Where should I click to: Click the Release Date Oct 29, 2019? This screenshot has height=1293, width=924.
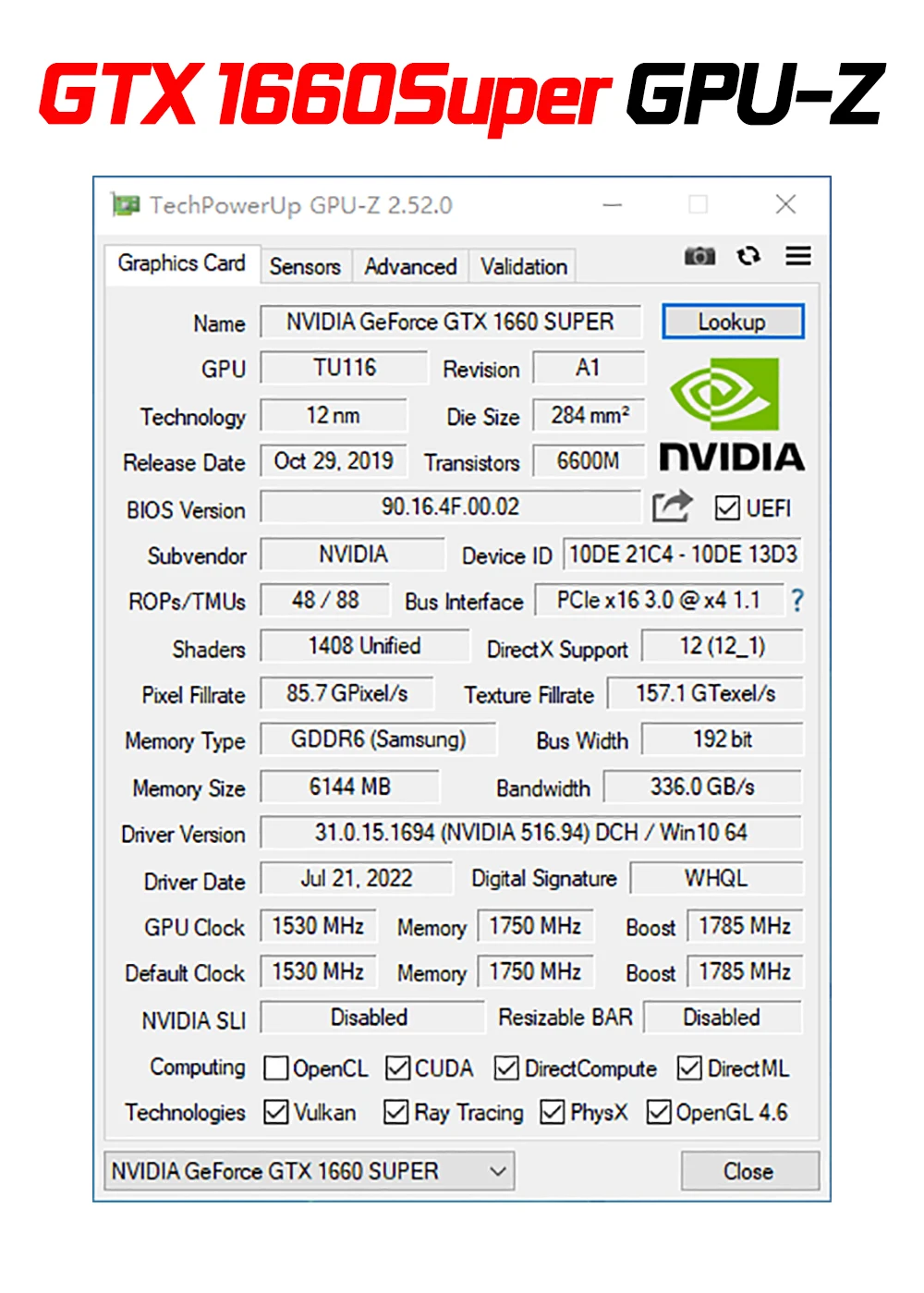[x=334, y=460]
